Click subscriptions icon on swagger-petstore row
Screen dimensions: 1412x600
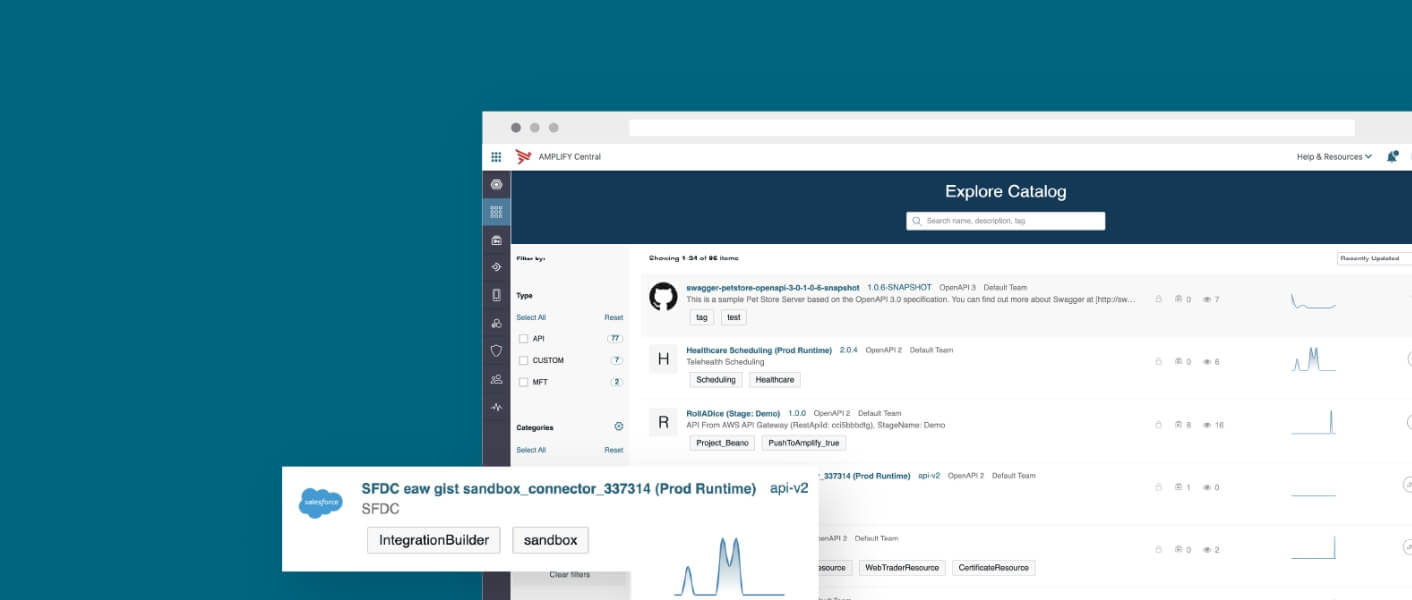(x=1179, y=299)
